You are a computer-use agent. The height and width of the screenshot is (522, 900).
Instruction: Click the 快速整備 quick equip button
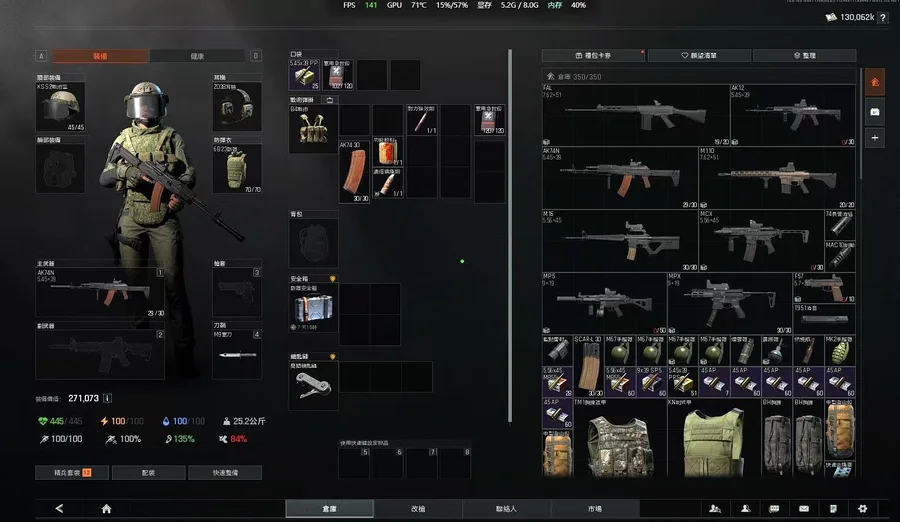click(225, 473)
